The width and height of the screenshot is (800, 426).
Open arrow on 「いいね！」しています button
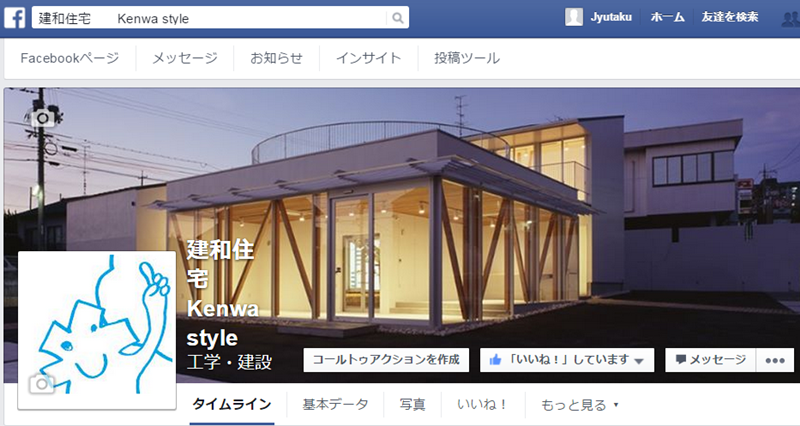pos(639,361)
